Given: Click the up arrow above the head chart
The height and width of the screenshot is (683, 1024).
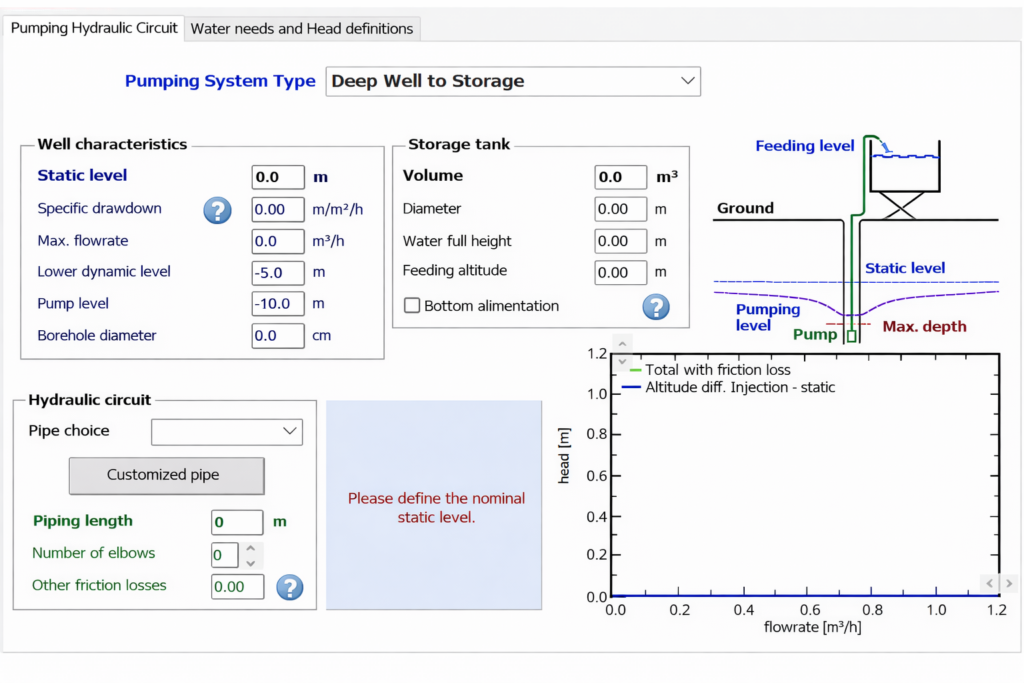Looking at the screenshot, I should pos(622,345).
